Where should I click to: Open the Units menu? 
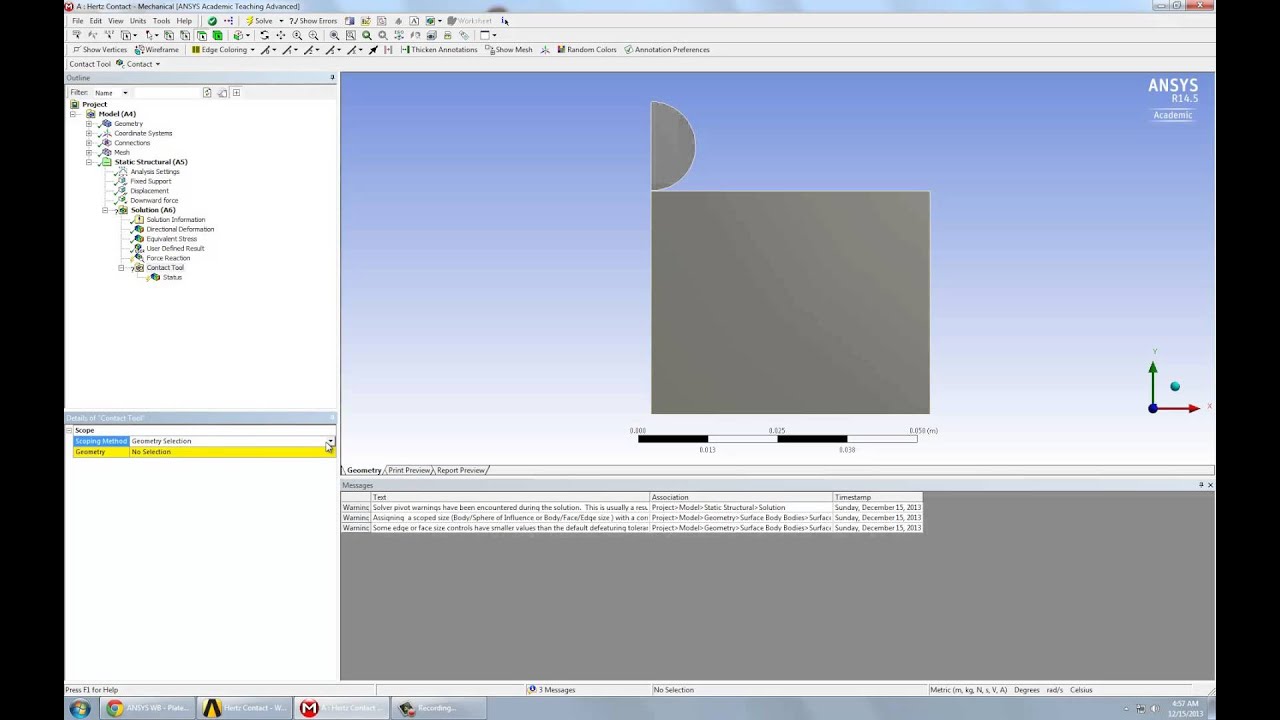click(x=138, y=21)
